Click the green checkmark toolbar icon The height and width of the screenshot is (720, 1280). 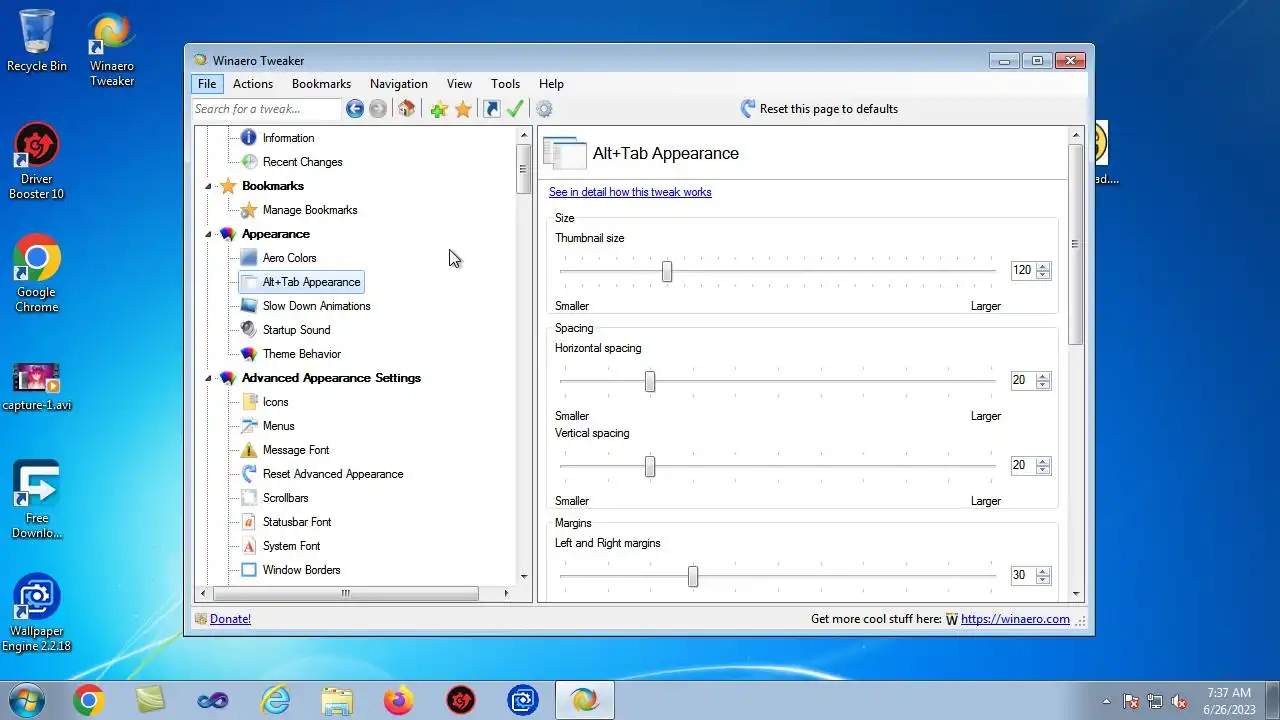515,109
